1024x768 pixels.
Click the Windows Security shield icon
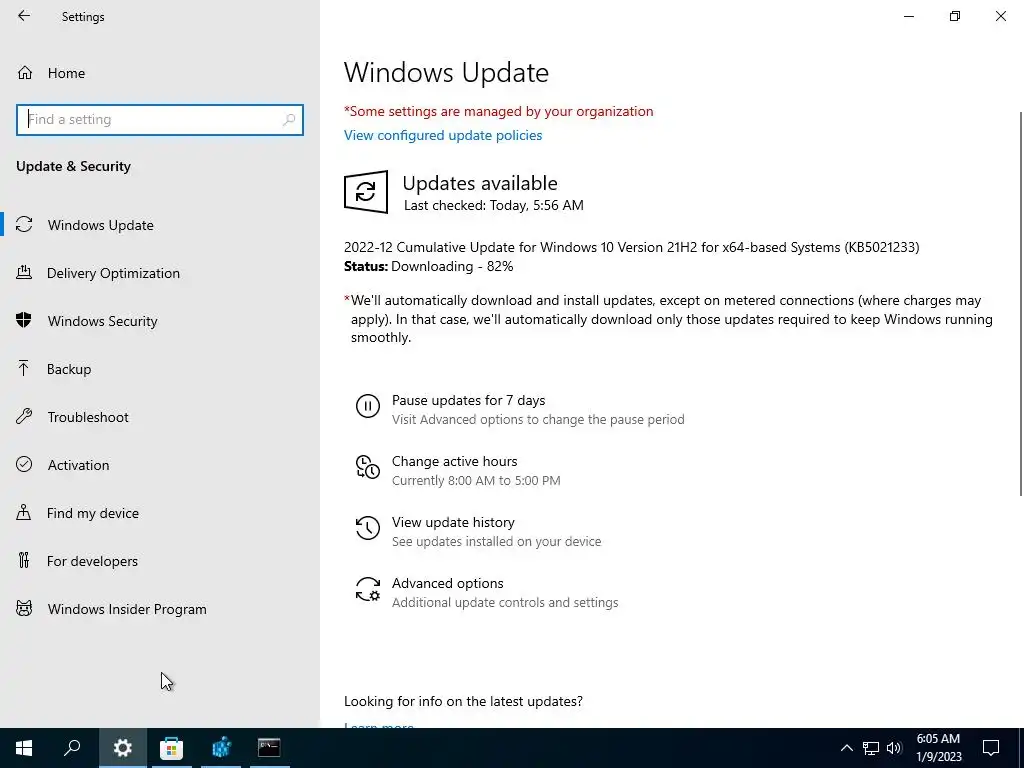24,320
